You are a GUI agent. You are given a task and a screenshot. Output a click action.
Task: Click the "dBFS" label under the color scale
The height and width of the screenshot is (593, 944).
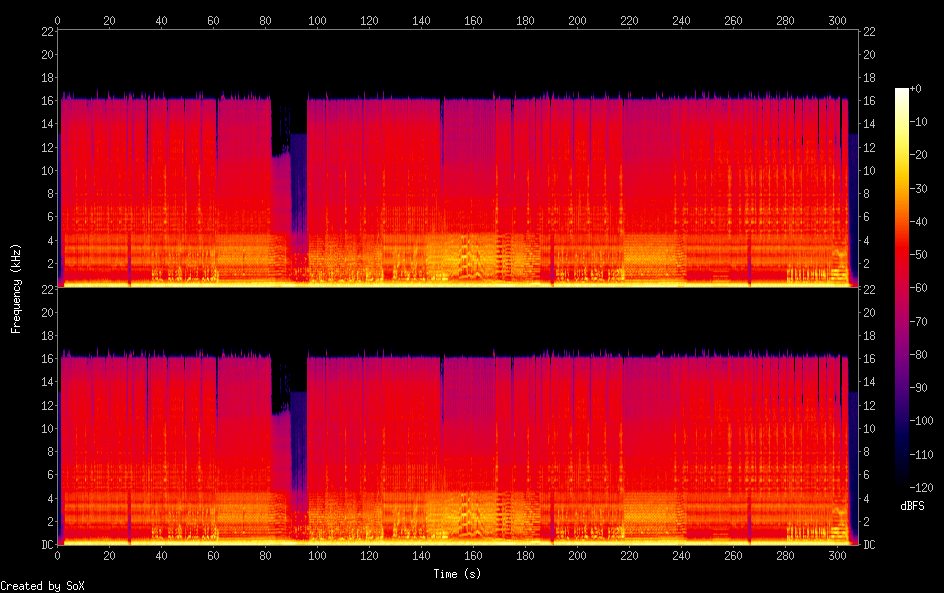point(912,506)
